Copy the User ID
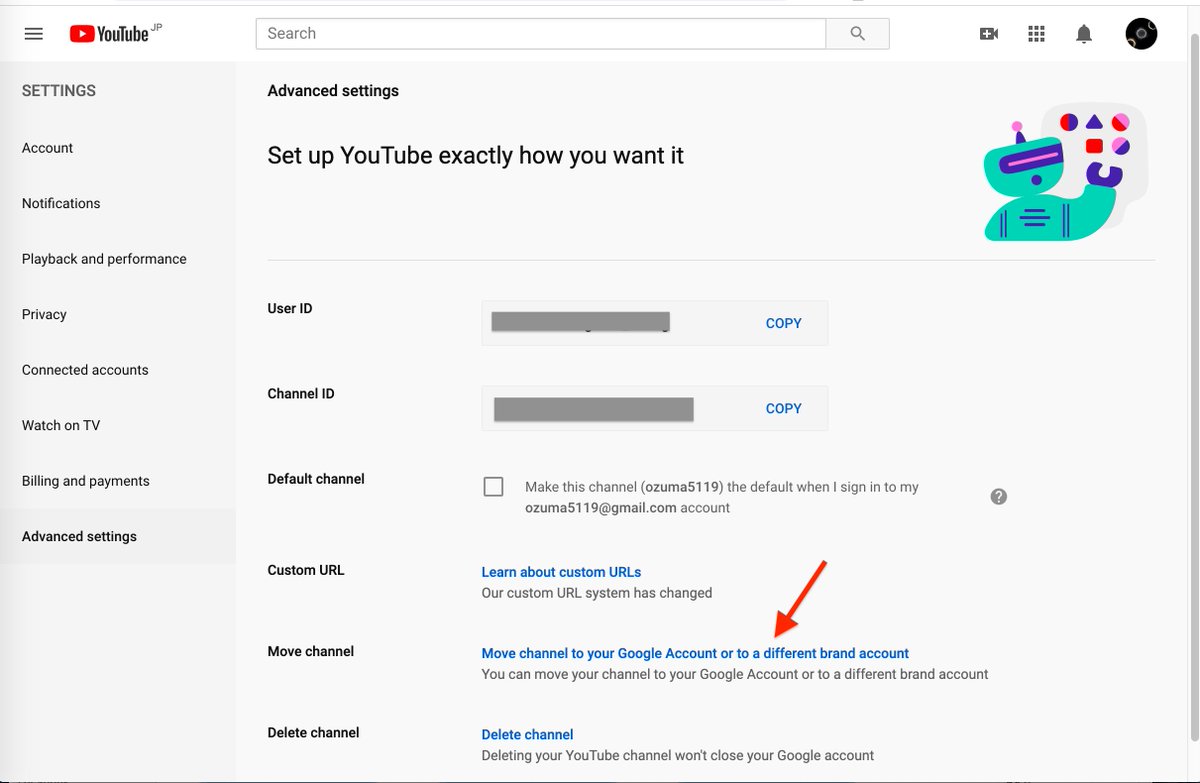Image resolution: width=1200 pixels, height=783 pixels. pos(783,323)
